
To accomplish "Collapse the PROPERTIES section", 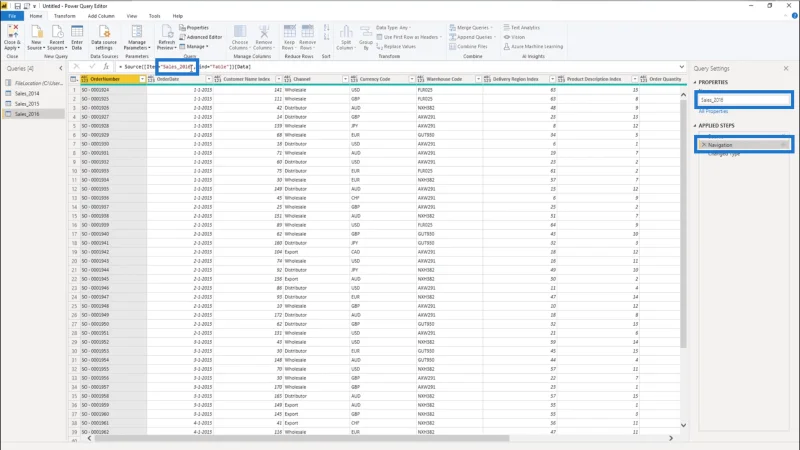I will click(695, 82).
